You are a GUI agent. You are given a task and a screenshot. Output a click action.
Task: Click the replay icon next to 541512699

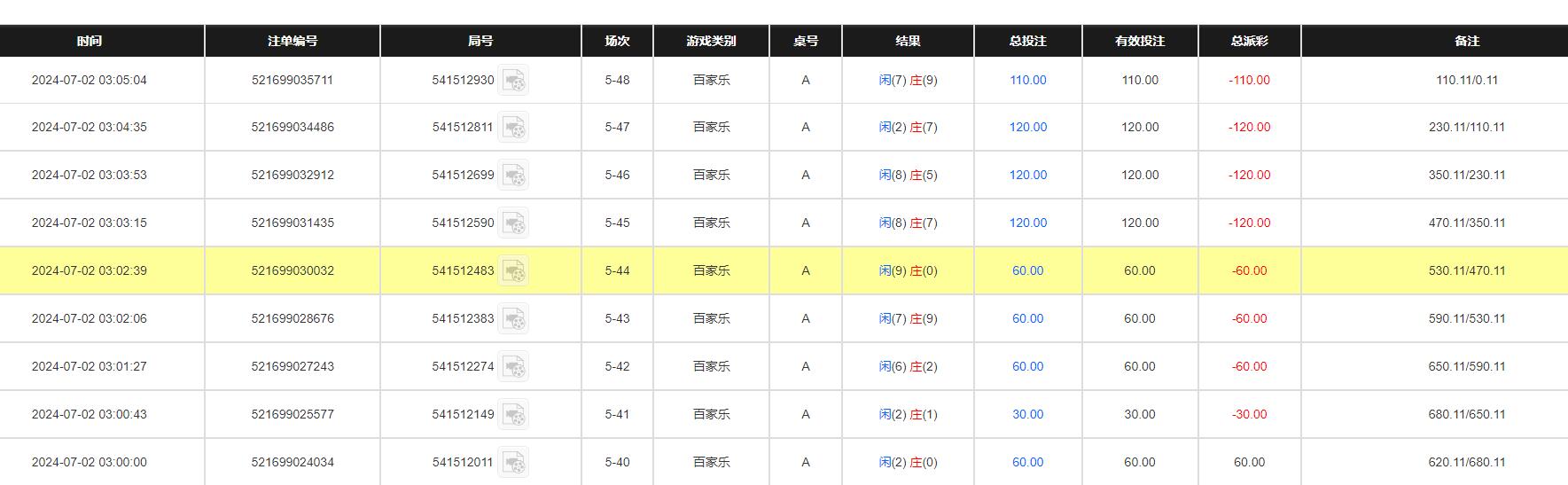point(513,176)
